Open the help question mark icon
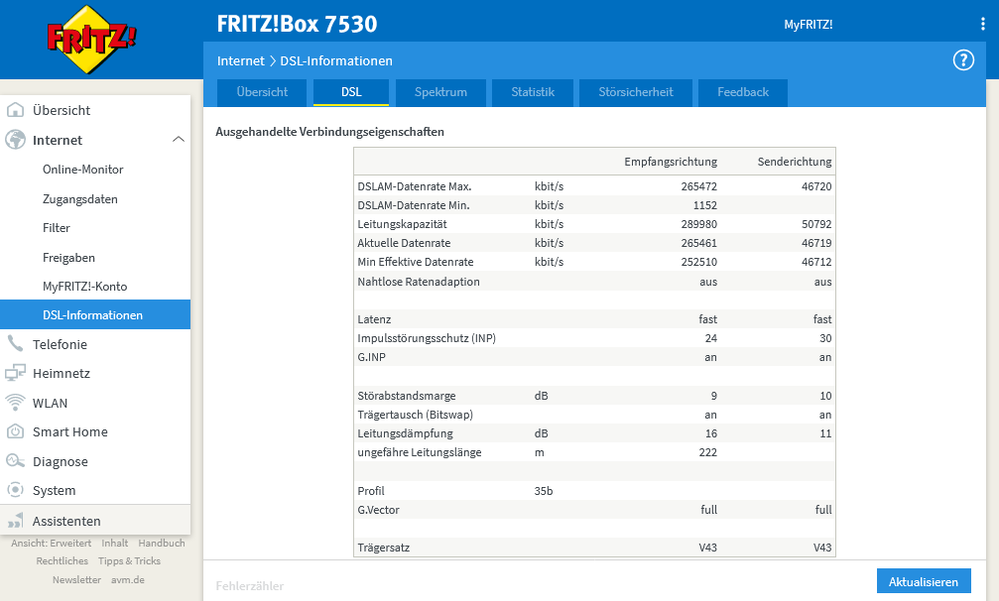This screenshot has width=999, height=601. [x=963, y=61]
